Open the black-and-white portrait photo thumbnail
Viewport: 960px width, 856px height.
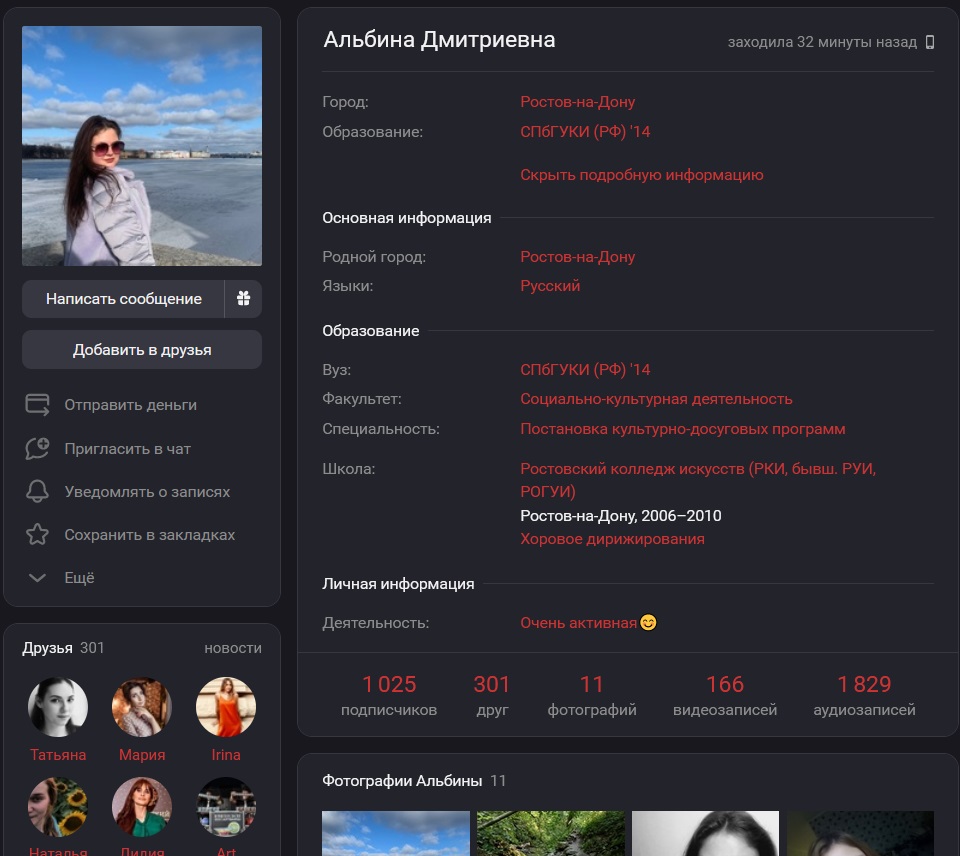click(705, 833)
